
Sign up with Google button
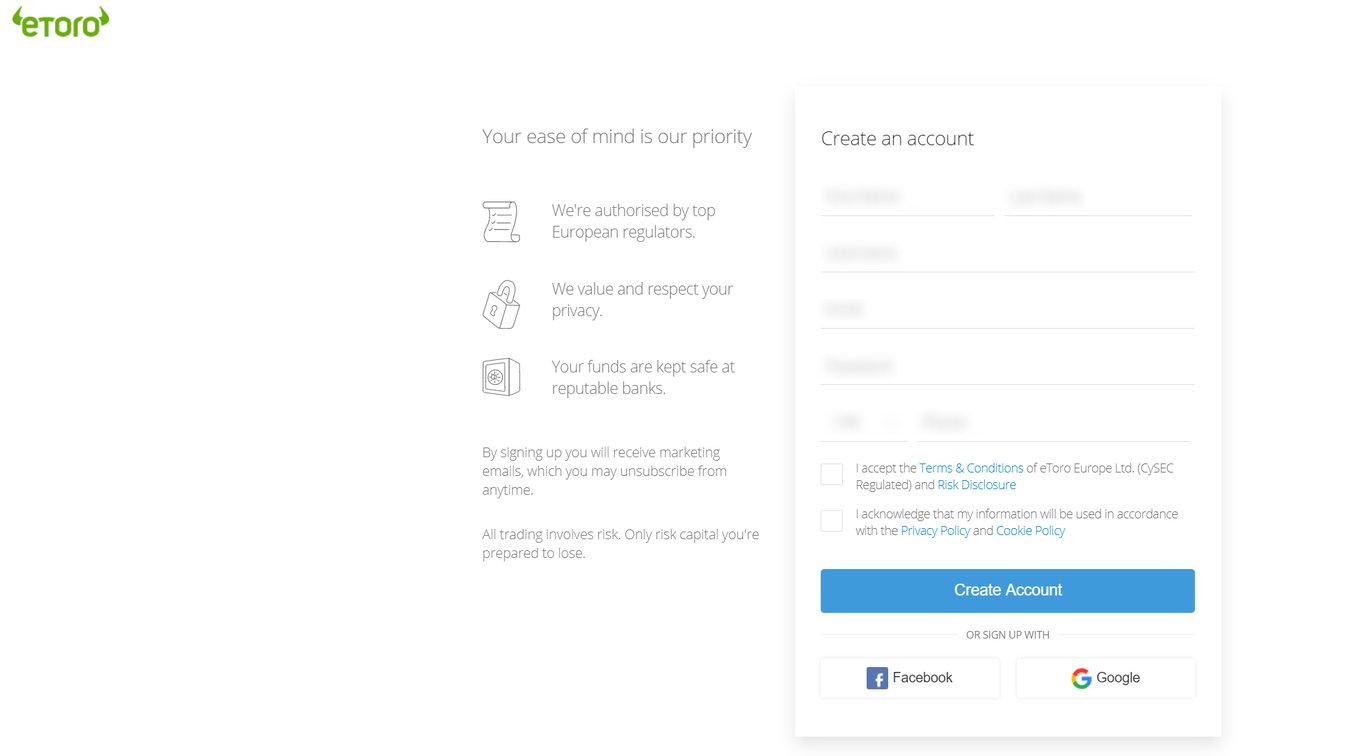pos(1105,678)
